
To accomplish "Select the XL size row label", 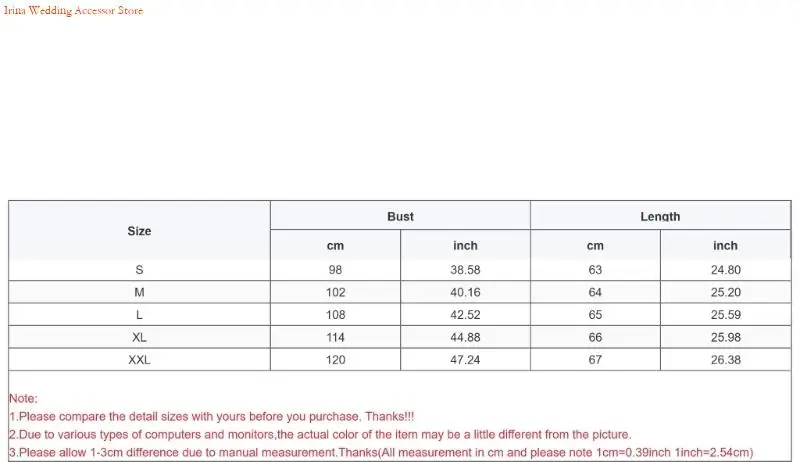I will 139,337.
